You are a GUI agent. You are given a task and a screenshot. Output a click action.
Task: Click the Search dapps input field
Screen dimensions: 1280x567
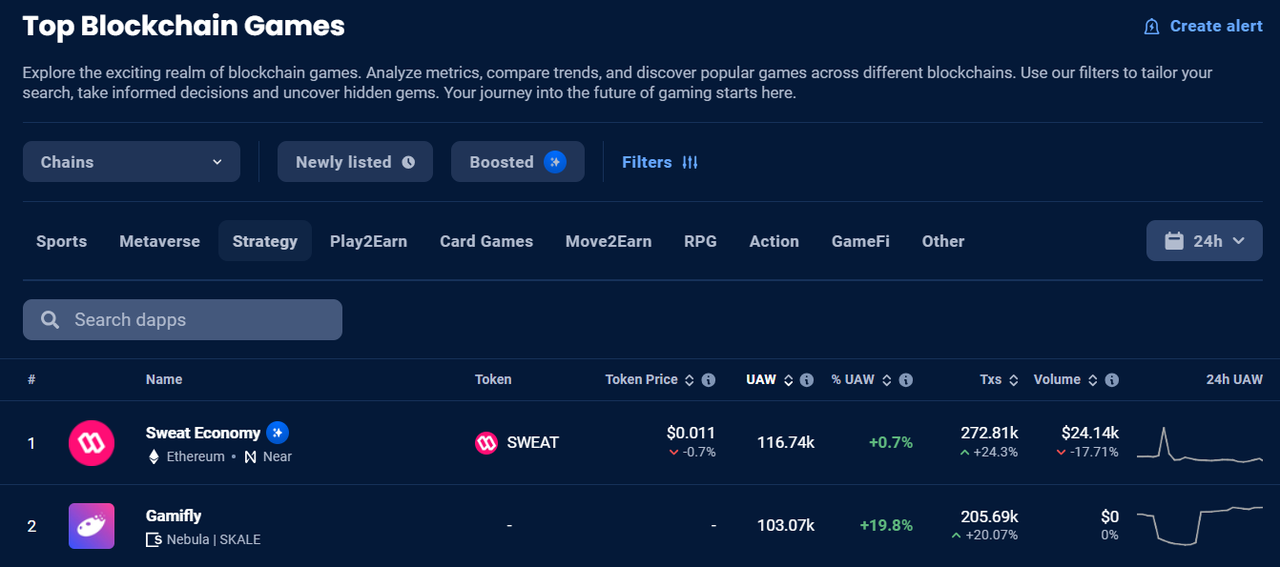183,320
